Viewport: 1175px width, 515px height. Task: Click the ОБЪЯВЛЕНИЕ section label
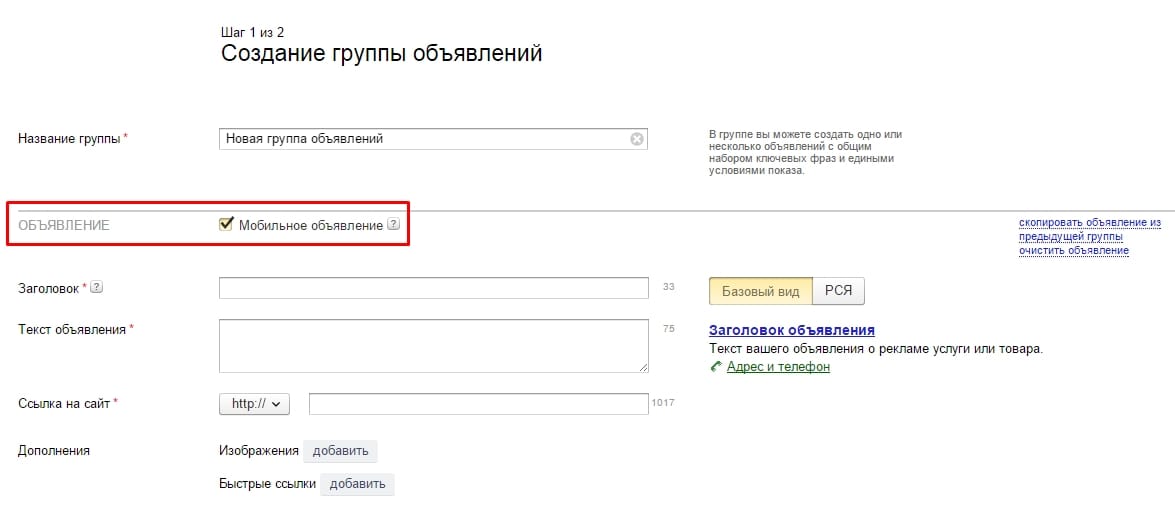point(64,225)
